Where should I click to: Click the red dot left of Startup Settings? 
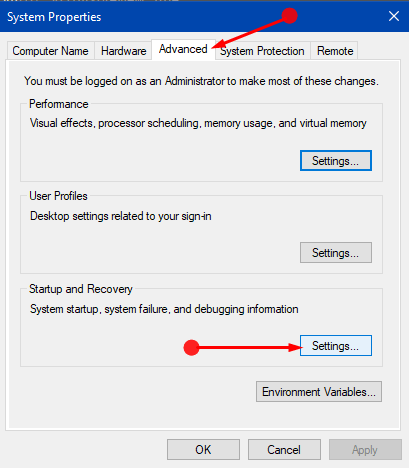pos(191,348)
